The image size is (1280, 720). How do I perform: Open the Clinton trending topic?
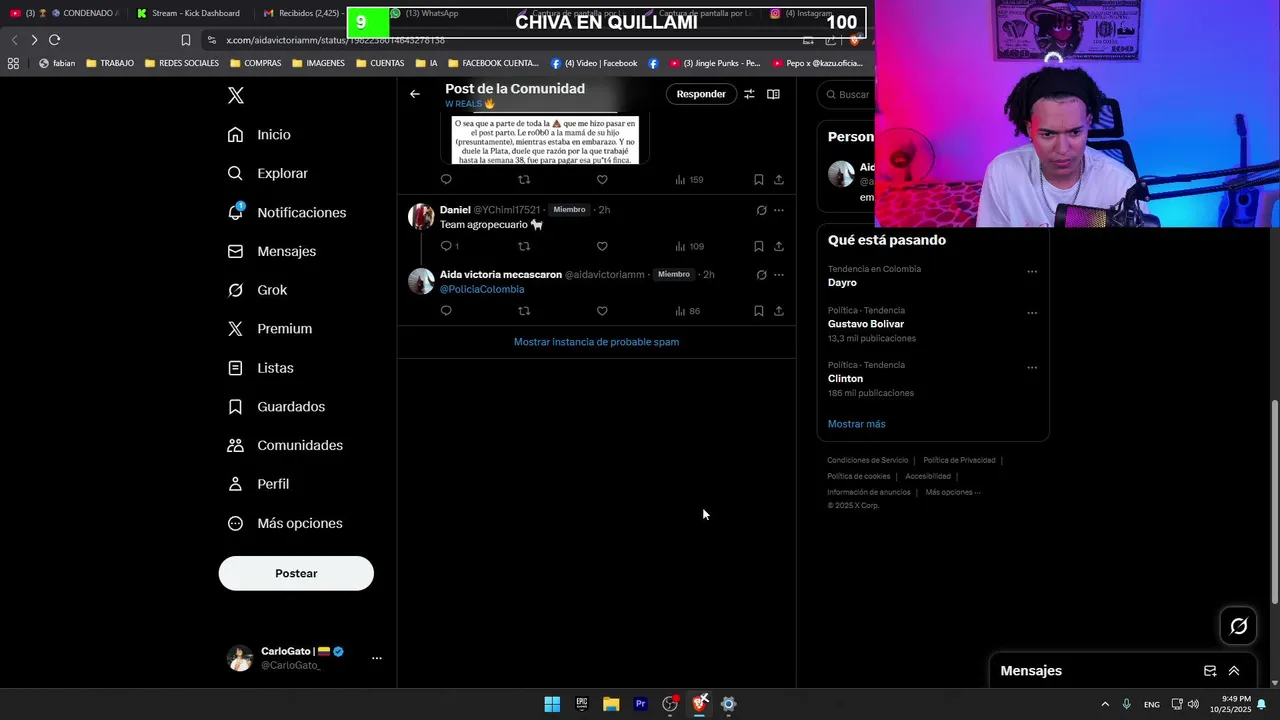845,379
